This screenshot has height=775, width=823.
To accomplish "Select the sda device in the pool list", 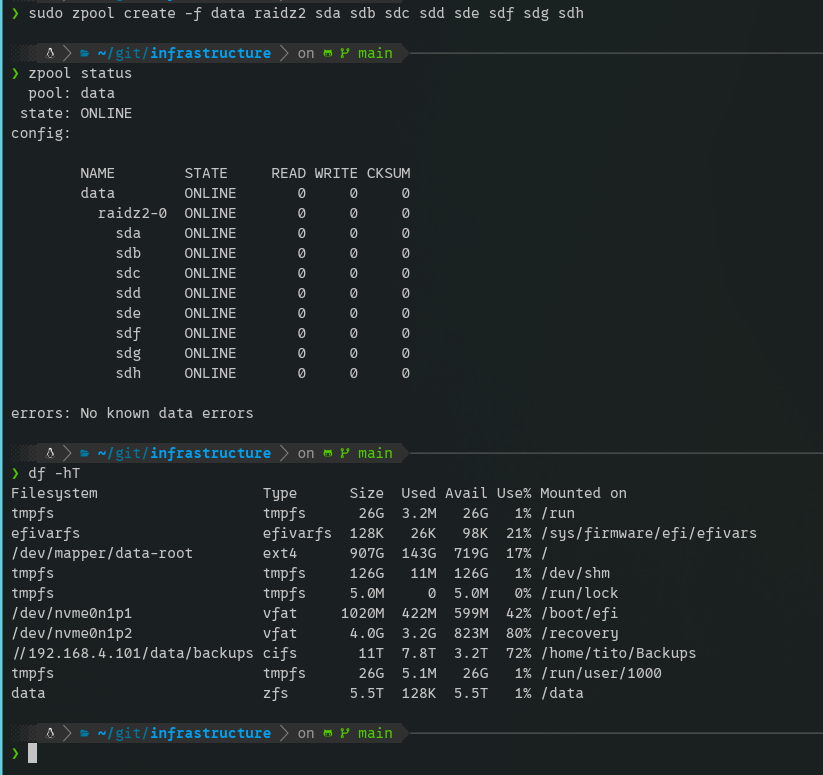I will tap(128, 233).
